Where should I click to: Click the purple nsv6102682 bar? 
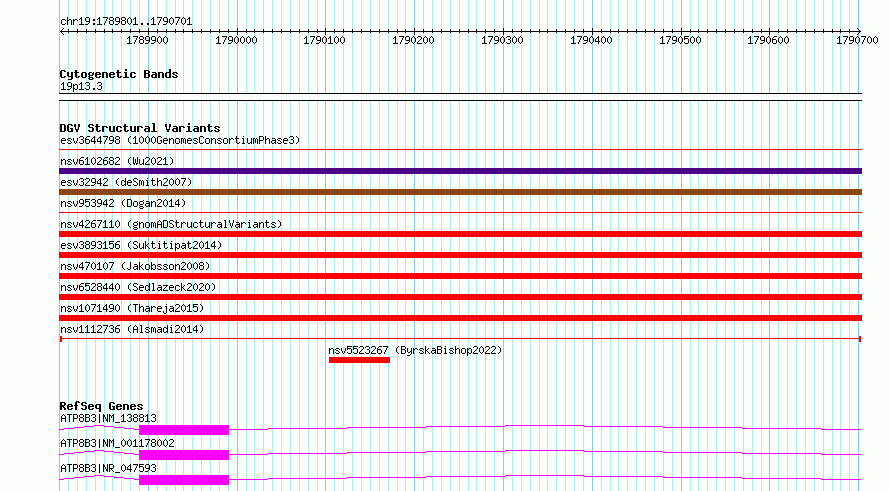[460, 171]
